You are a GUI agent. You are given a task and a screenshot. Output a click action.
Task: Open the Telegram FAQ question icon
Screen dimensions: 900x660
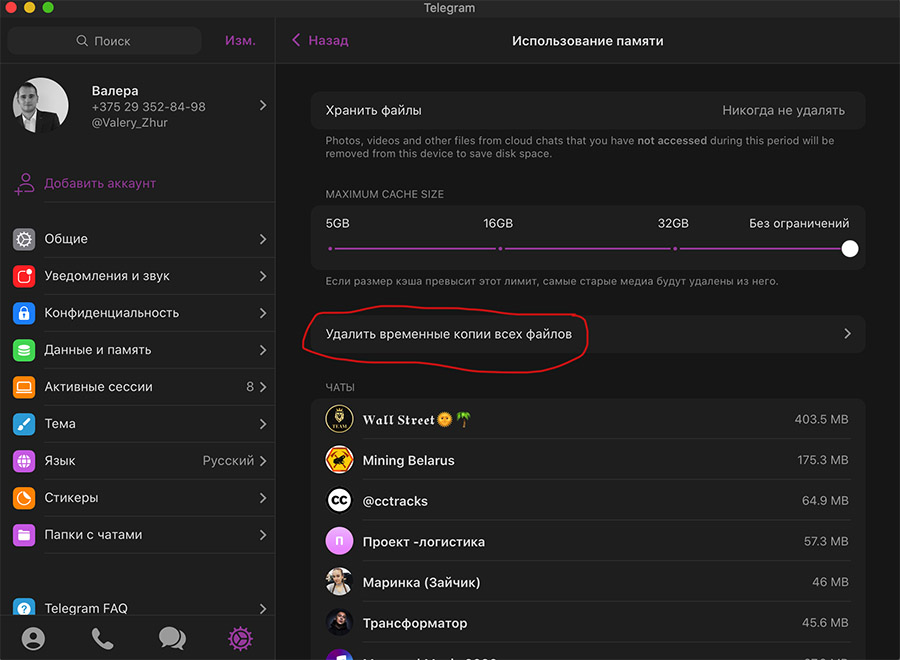pos(24,607)
